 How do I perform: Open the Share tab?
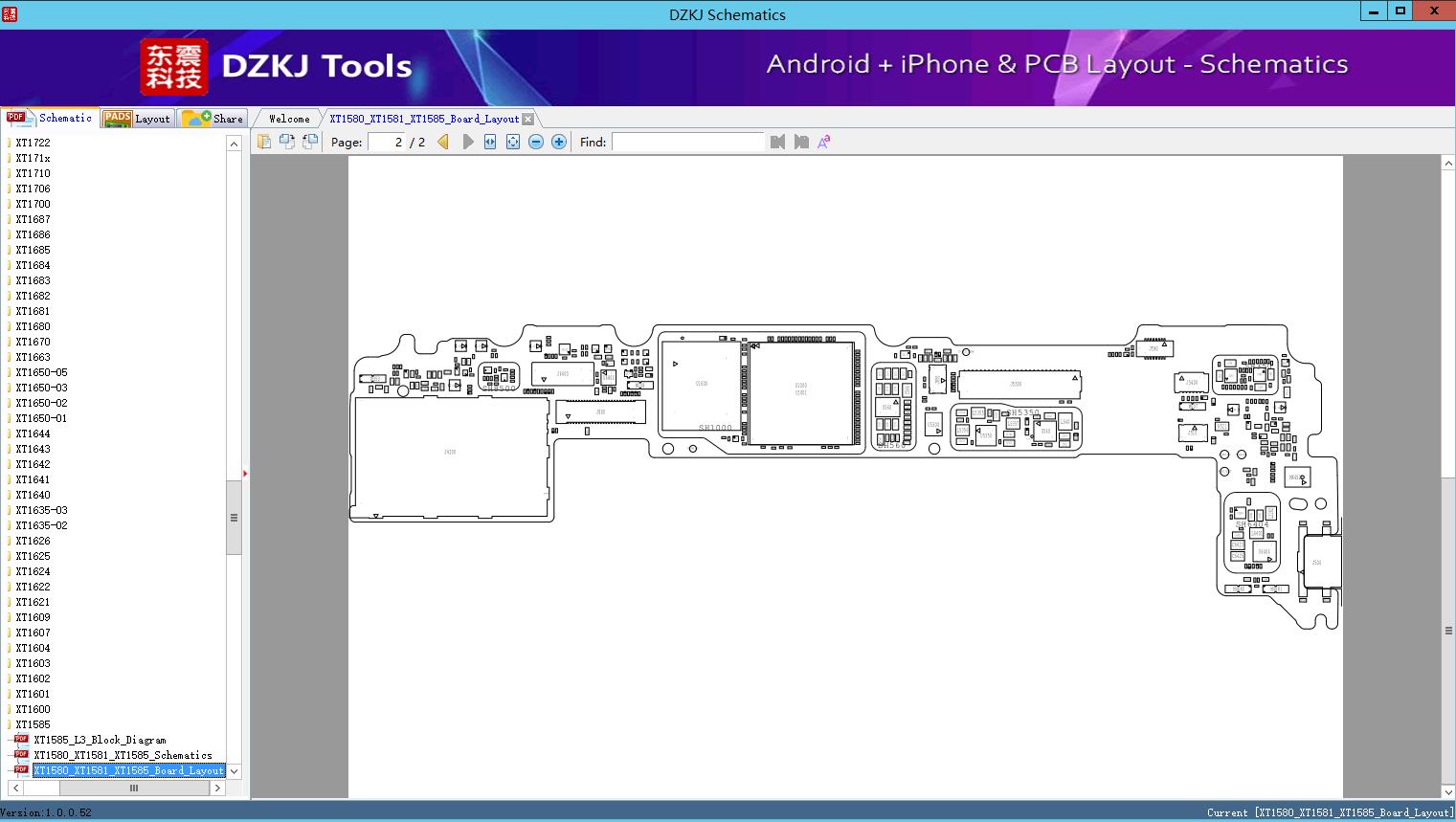pyautogui.click(x=213, y=119)
